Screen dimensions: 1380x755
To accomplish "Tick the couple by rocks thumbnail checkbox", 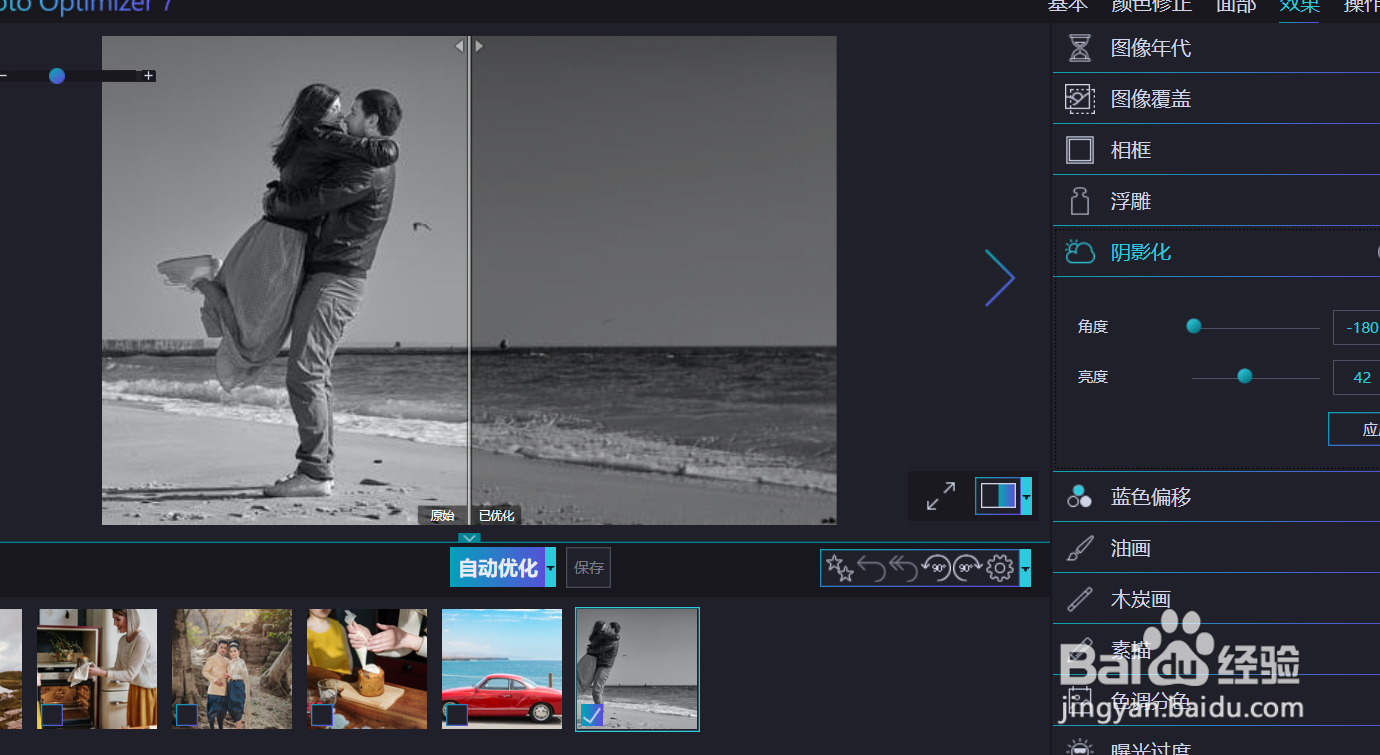I will click(x=187, y=714).
